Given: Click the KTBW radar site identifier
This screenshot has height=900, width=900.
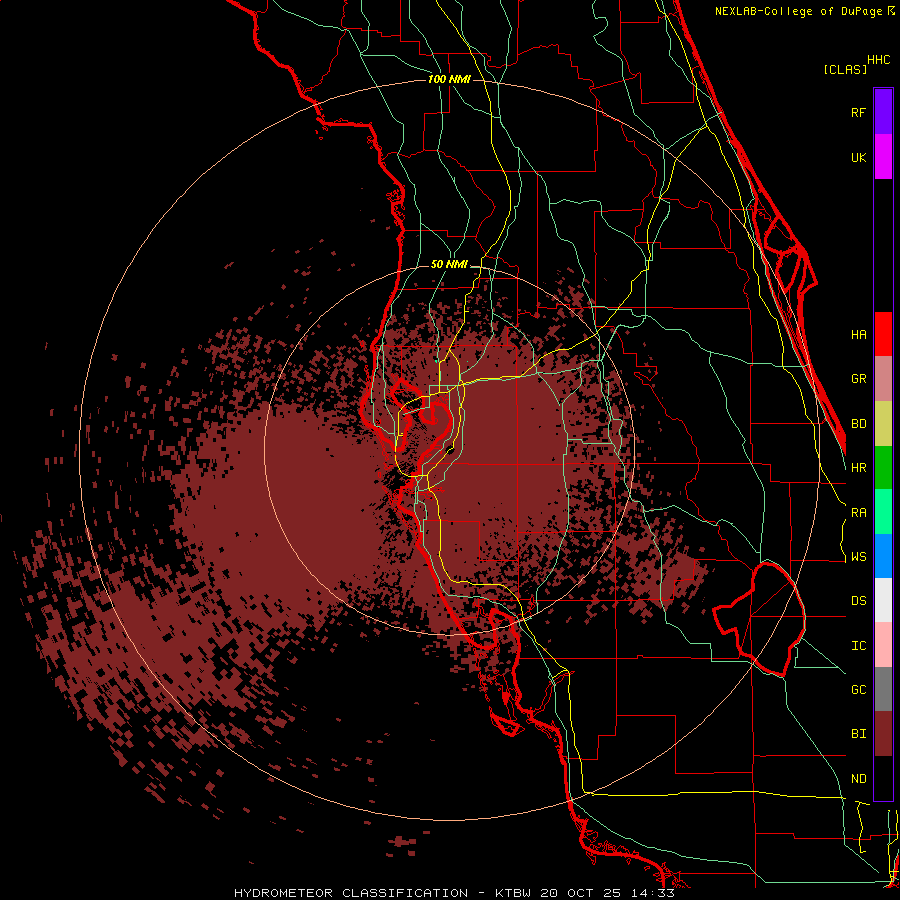Looking at the screenshot, I should [x=513, y=893].
